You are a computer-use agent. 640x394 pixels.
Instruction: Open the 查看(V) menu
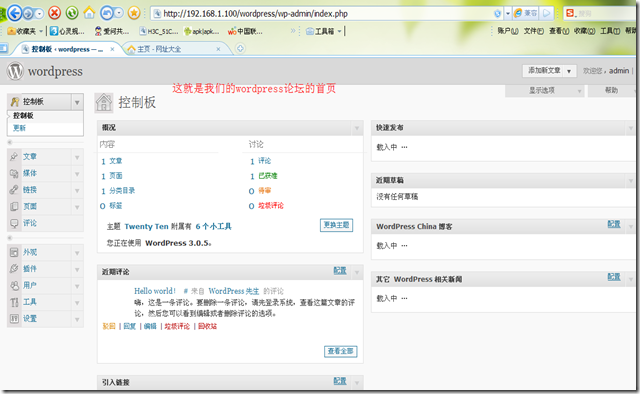pos(559,31)
